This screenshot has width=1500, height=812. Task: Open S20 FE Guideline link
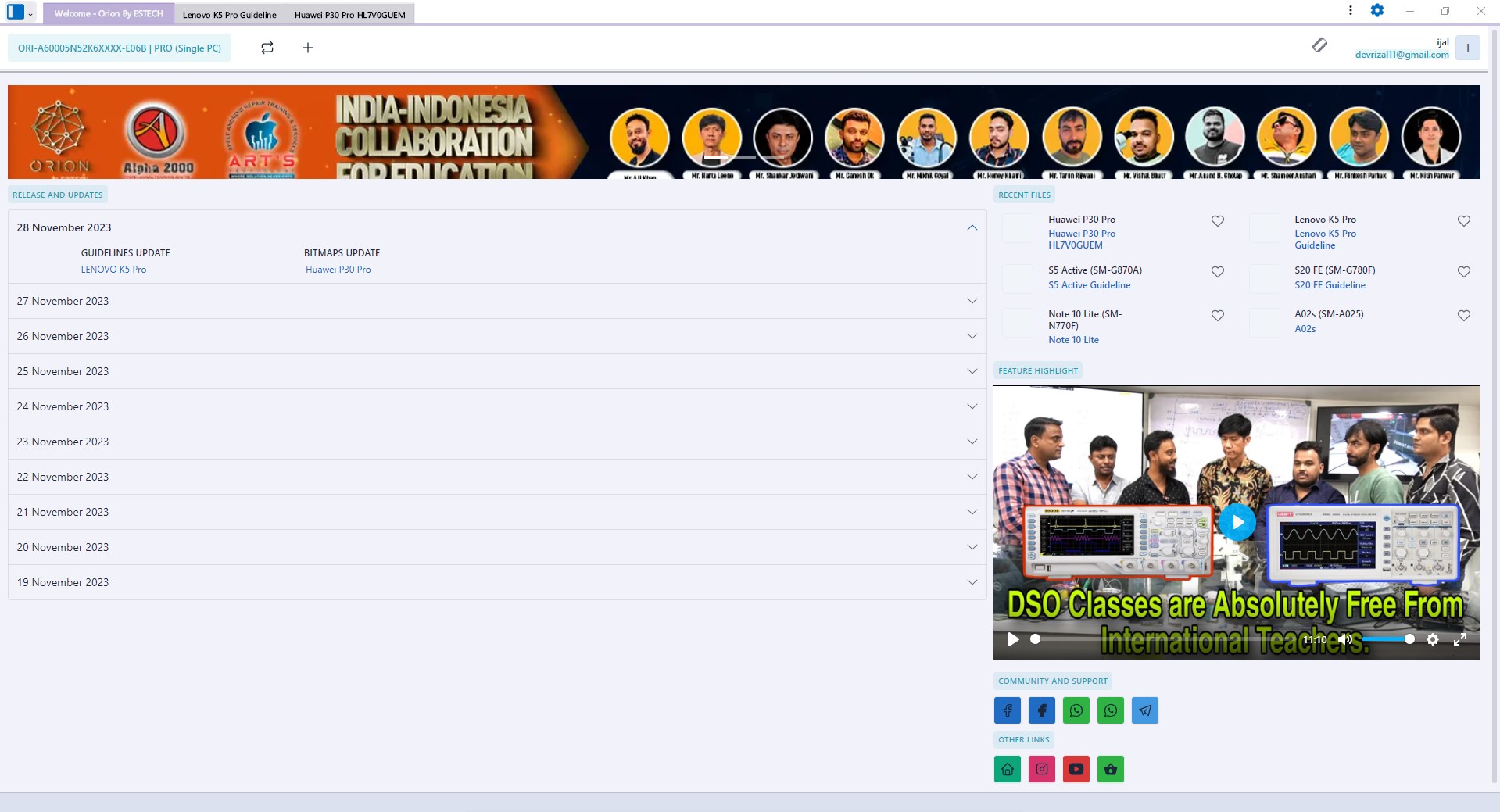[1330, 285]
